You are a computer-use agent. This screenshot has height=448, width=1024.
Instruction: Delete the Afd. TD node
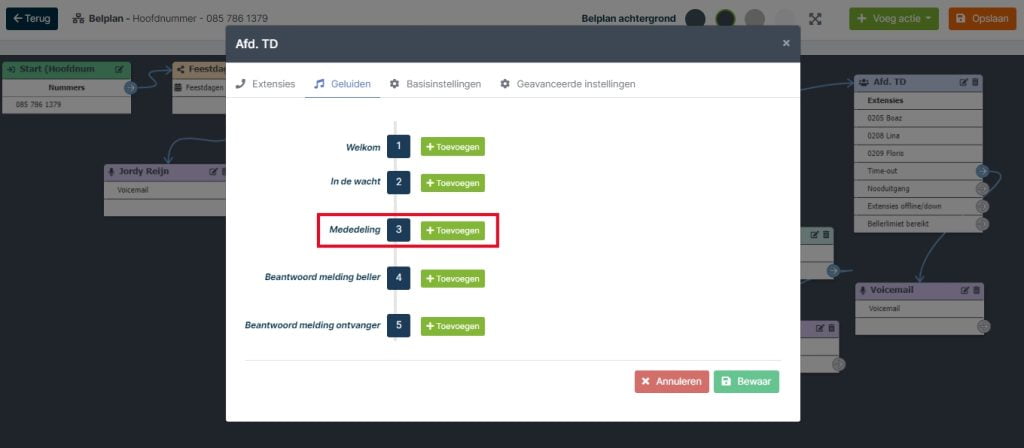pos(975,82)
